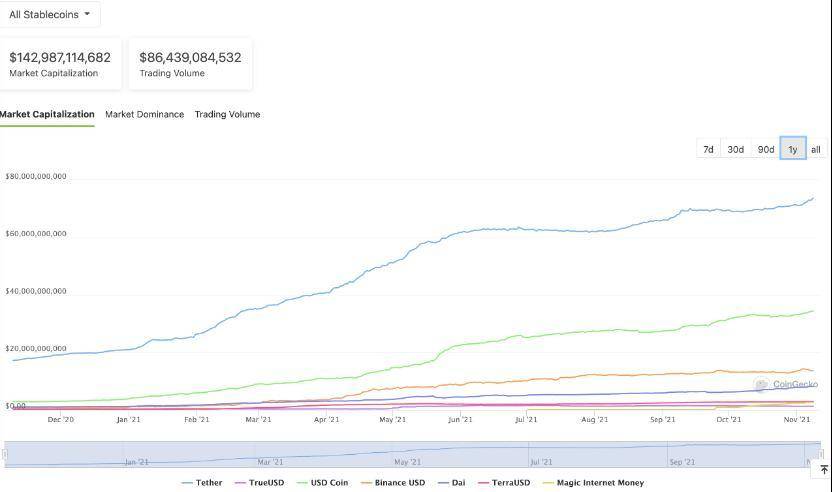Select the 30d time range button
This screenshot has width=832, height=492.
click(x=735, y=149)
